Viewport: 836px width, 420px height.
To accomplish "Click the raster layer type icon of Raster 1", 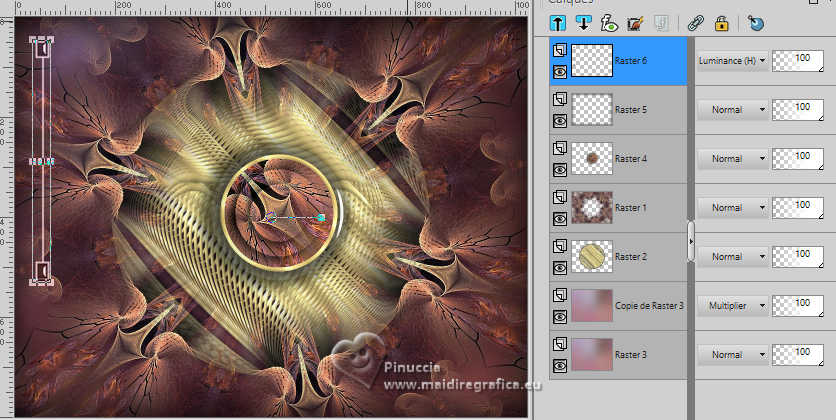I will coord(559,198).
